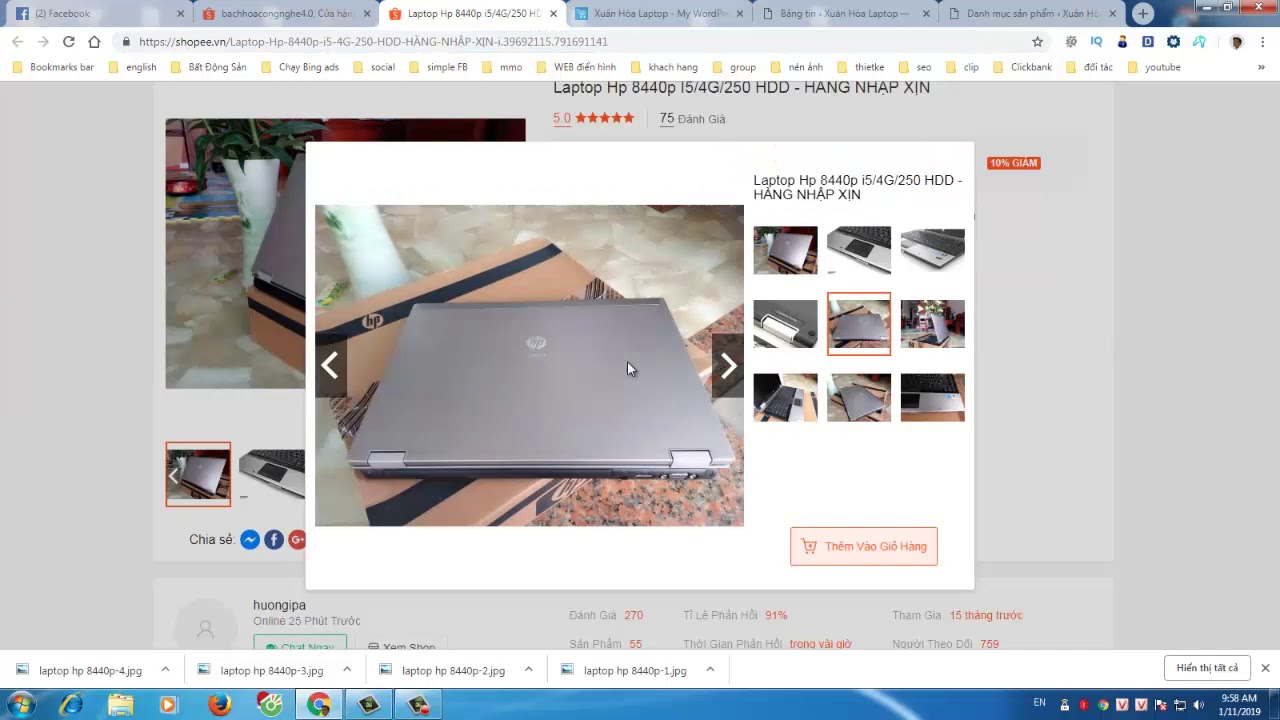Open the Clickbank bookmarks folder

click(x=1022, y=67)
